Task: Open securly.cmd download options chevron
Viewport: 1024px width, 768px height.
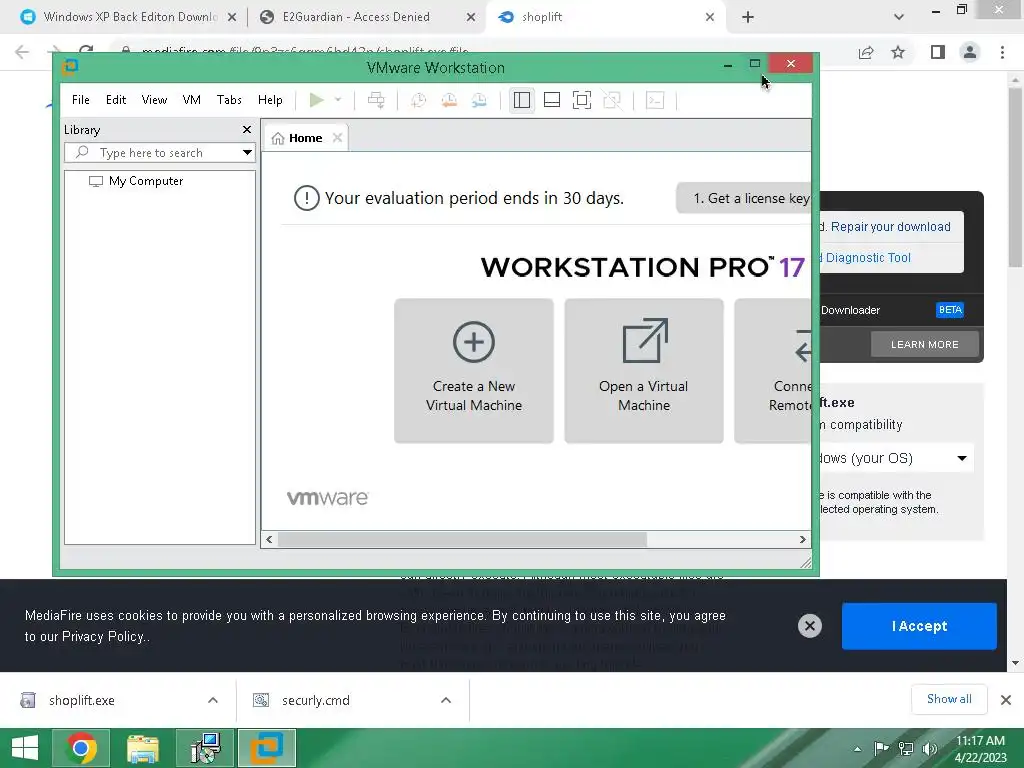Action: pos(446,700)
